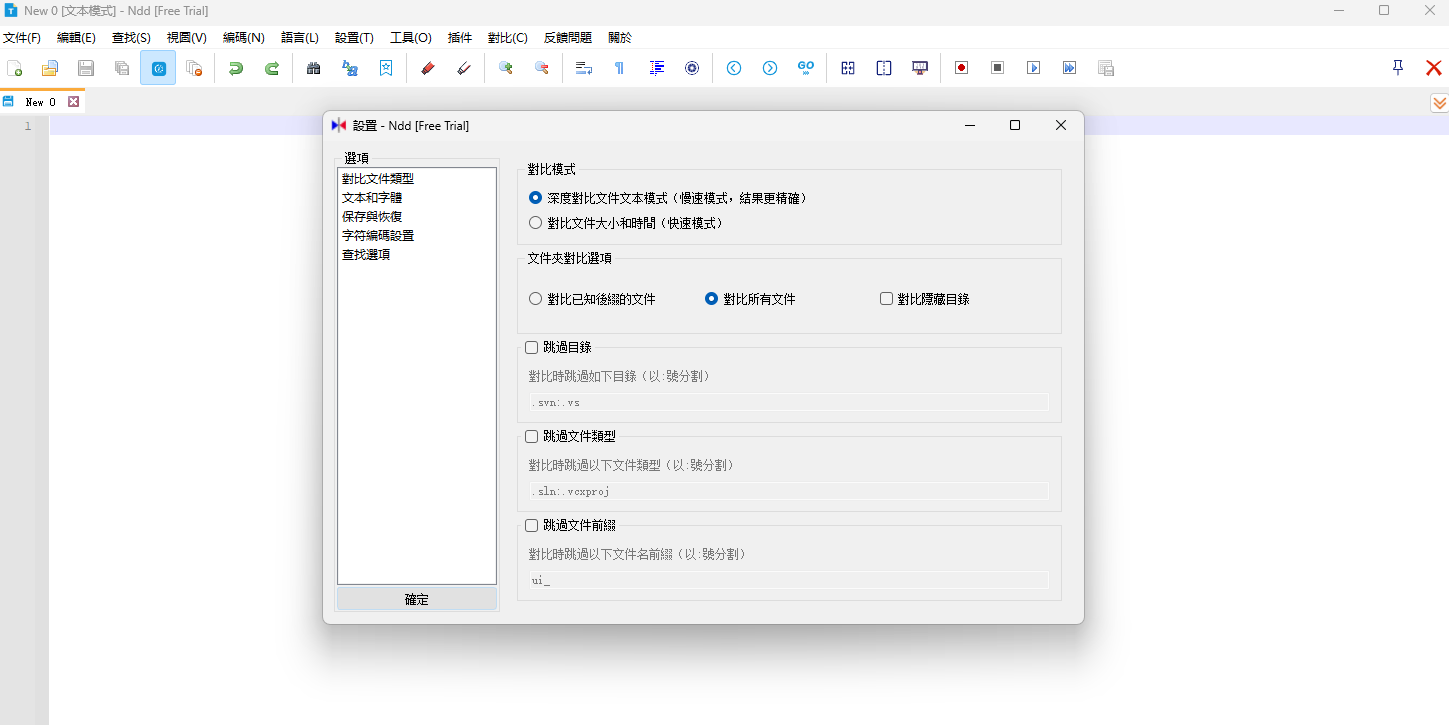The height and width of the screenshot is (725, 1449).
Task: Click the GO to line icon
Action: click(x=806, y=68)
